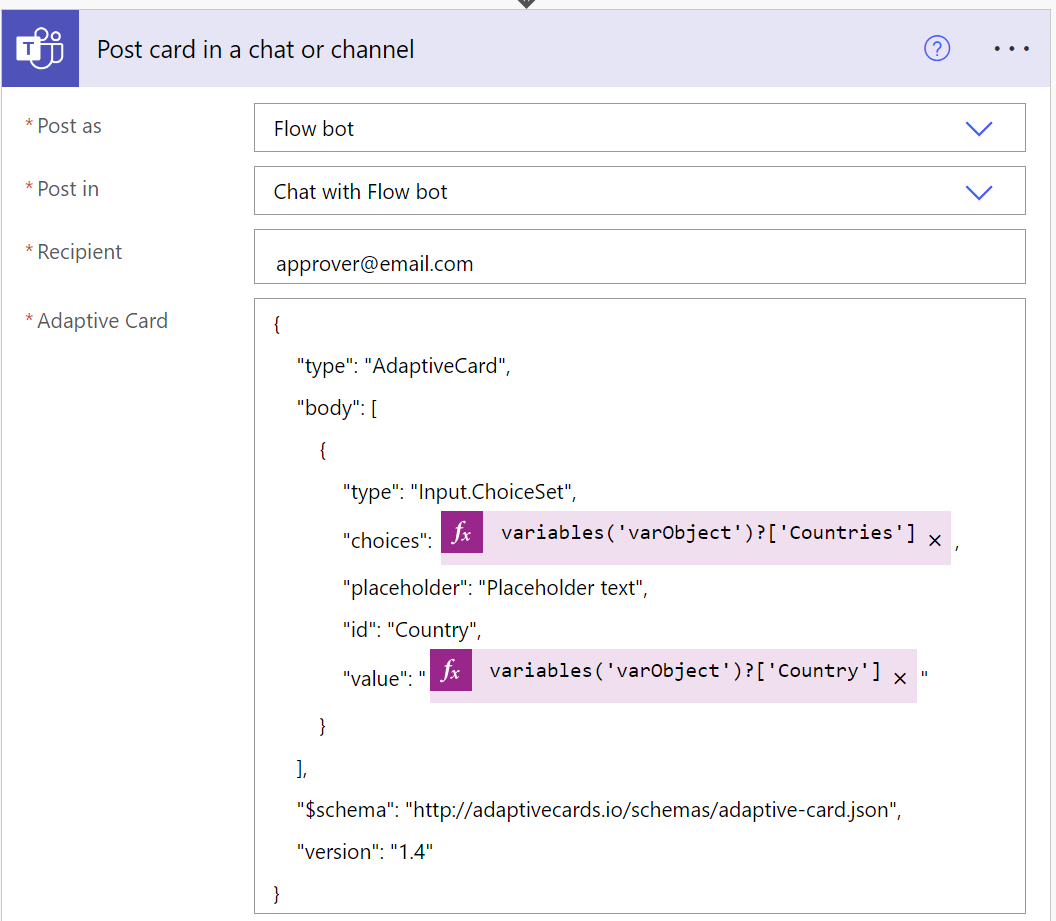Viewport: 1056px width, 921px height.
Task: Click the fx icon on the Country expression
Action: coord(449,670)
